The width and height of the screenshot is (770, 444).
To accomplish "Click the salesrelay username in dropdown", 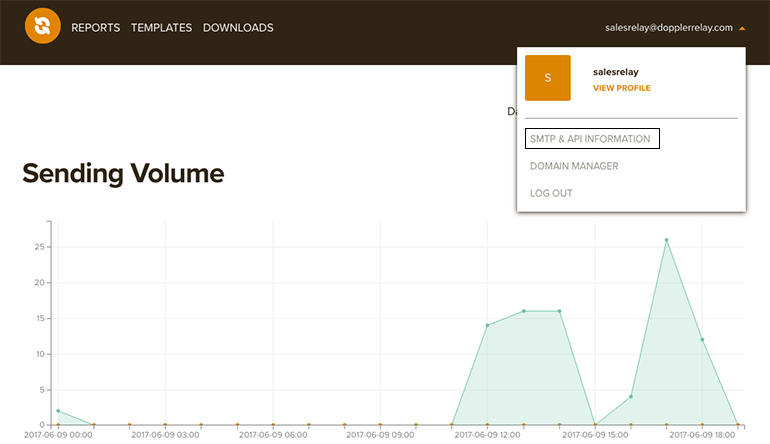I will point(615,72).
